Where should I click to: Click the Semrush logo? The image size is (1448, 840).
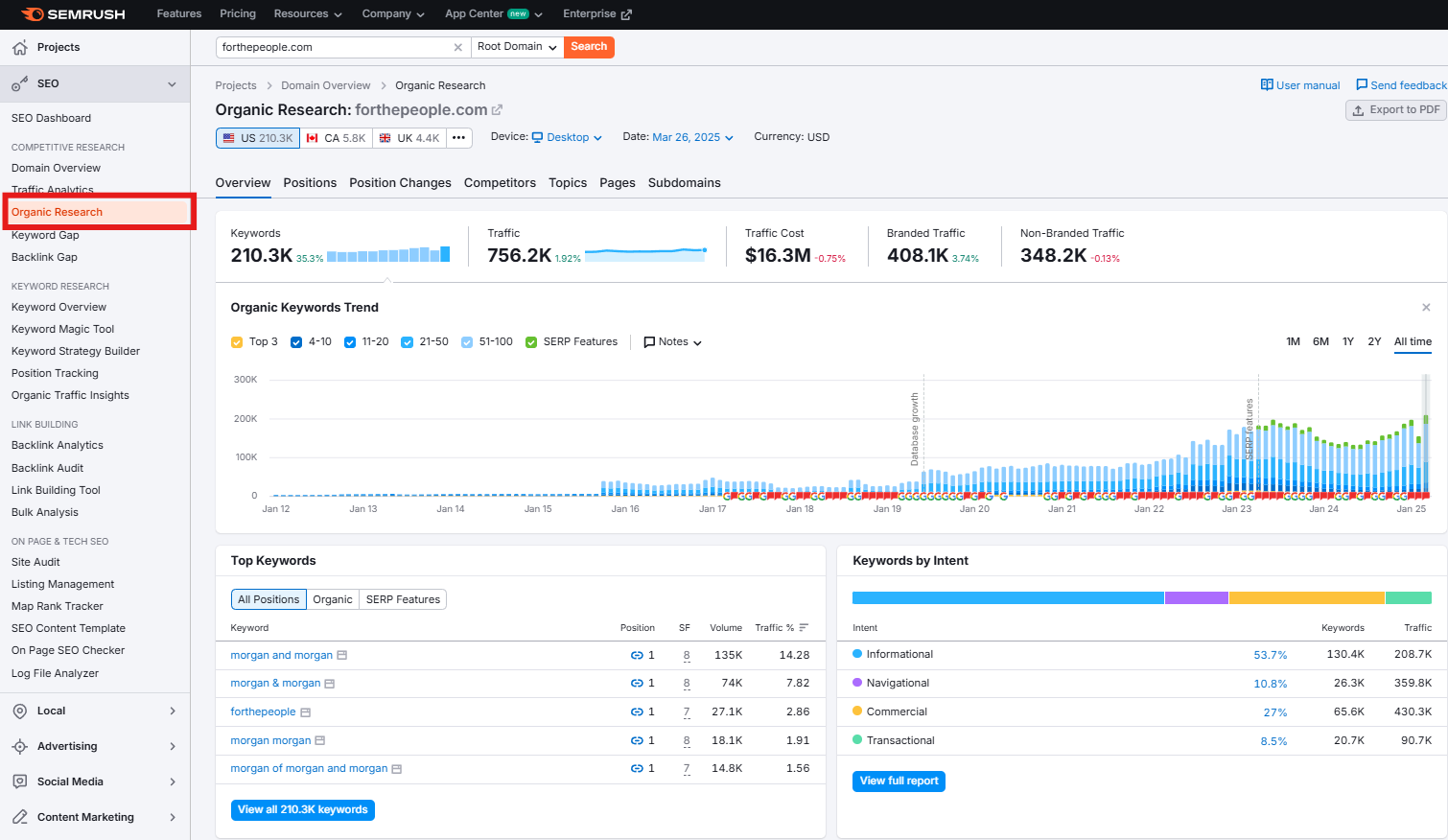tap(73, 14)
